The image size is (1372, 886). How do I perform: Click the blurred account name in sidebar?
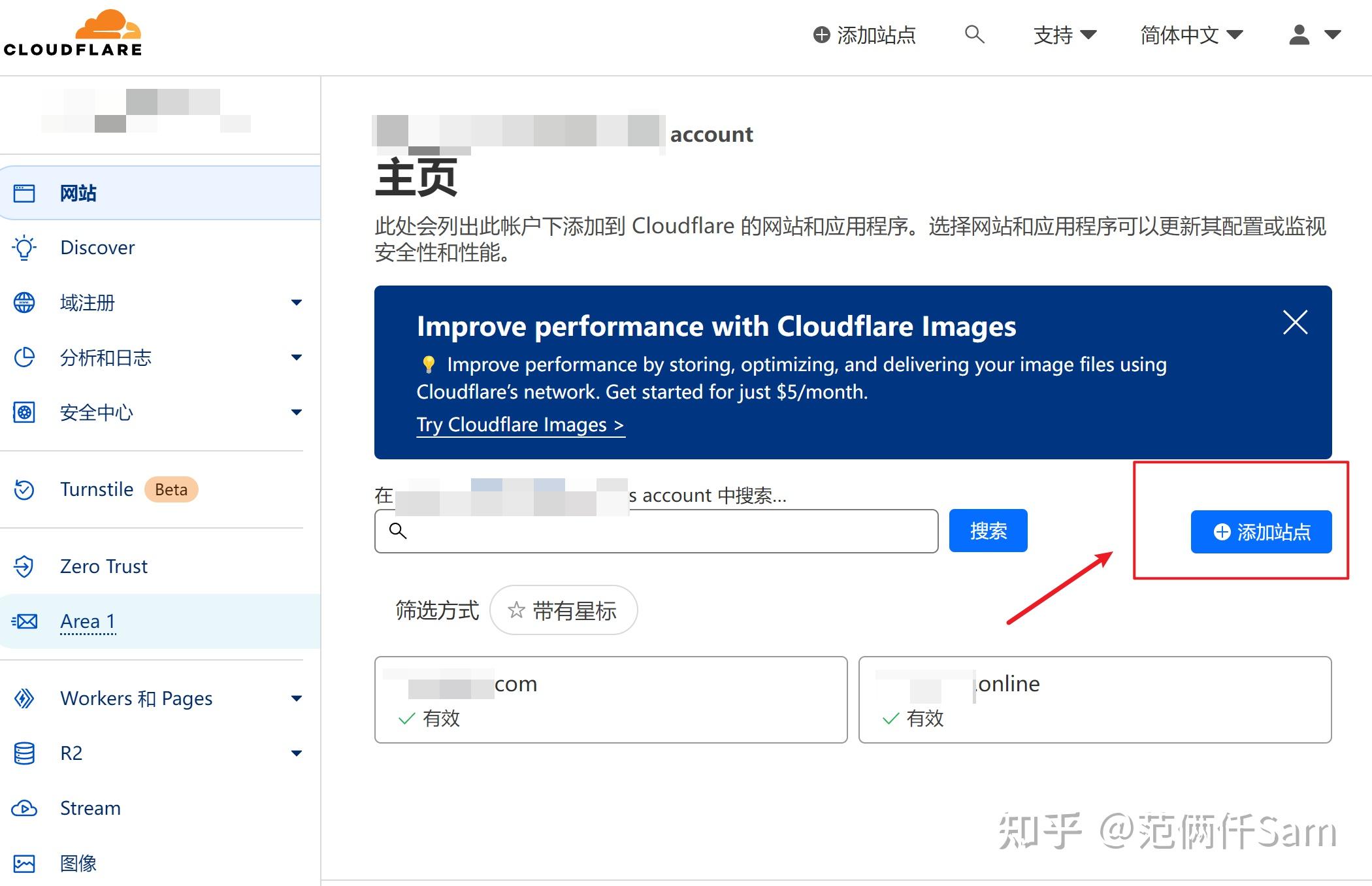point(146,111)
